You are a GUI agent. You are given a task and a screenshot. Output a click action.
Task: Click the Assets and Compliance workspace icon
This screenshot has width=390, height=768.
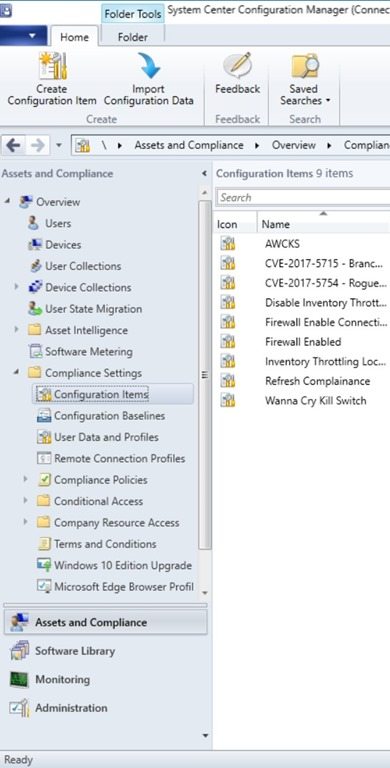pyautogui.click(x=19, y=623)
